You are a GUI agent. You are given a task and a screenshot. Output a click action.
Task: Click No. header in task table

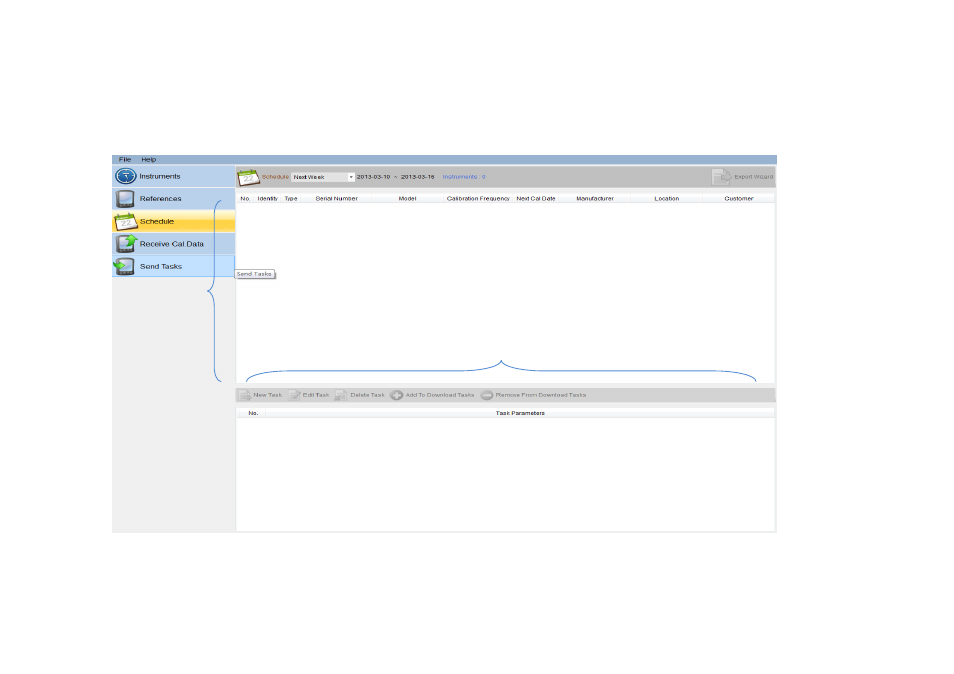tap(253, 413)
